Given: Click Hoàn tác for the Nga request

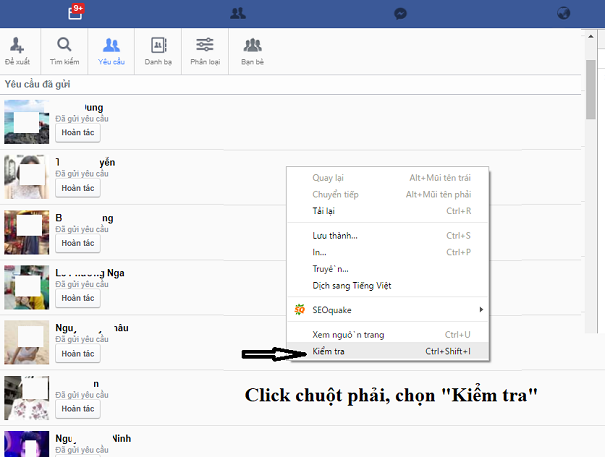Looking at the screenshot, I should click(78, 298).
